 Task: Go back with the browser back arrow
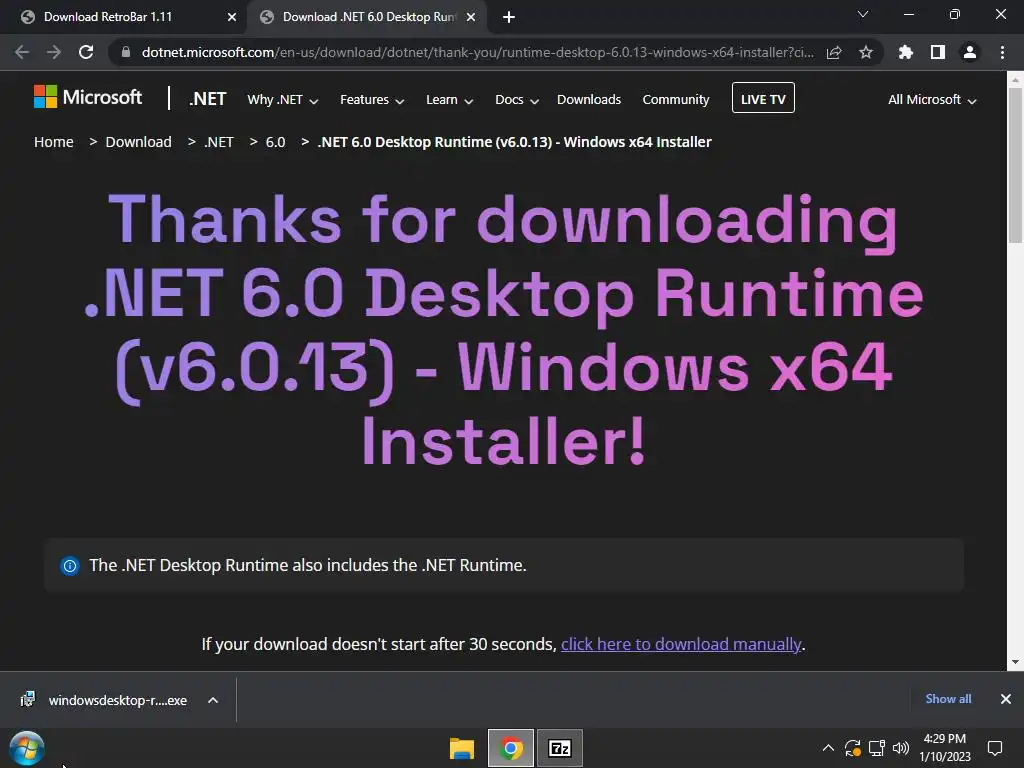click(22, 52)
